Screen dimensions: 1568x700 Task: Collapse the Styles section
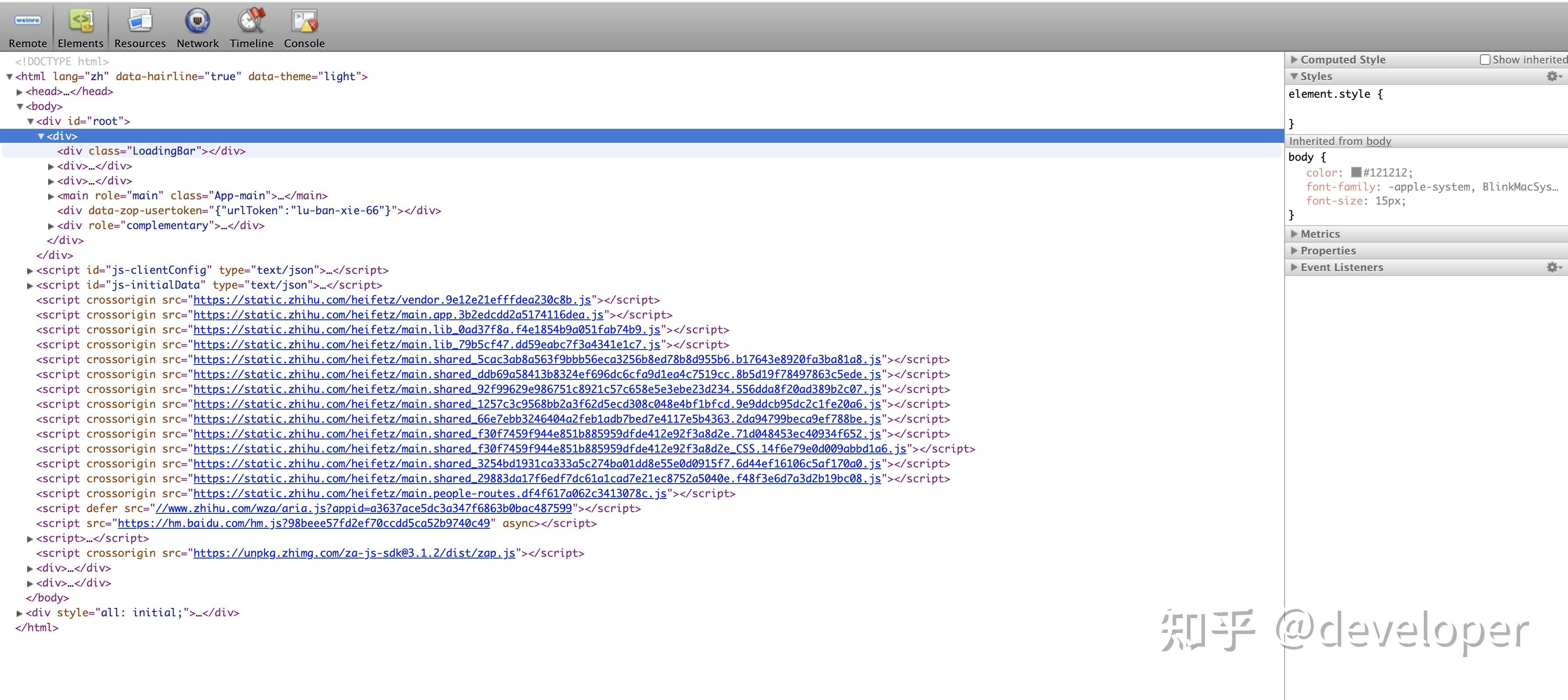1294,76
